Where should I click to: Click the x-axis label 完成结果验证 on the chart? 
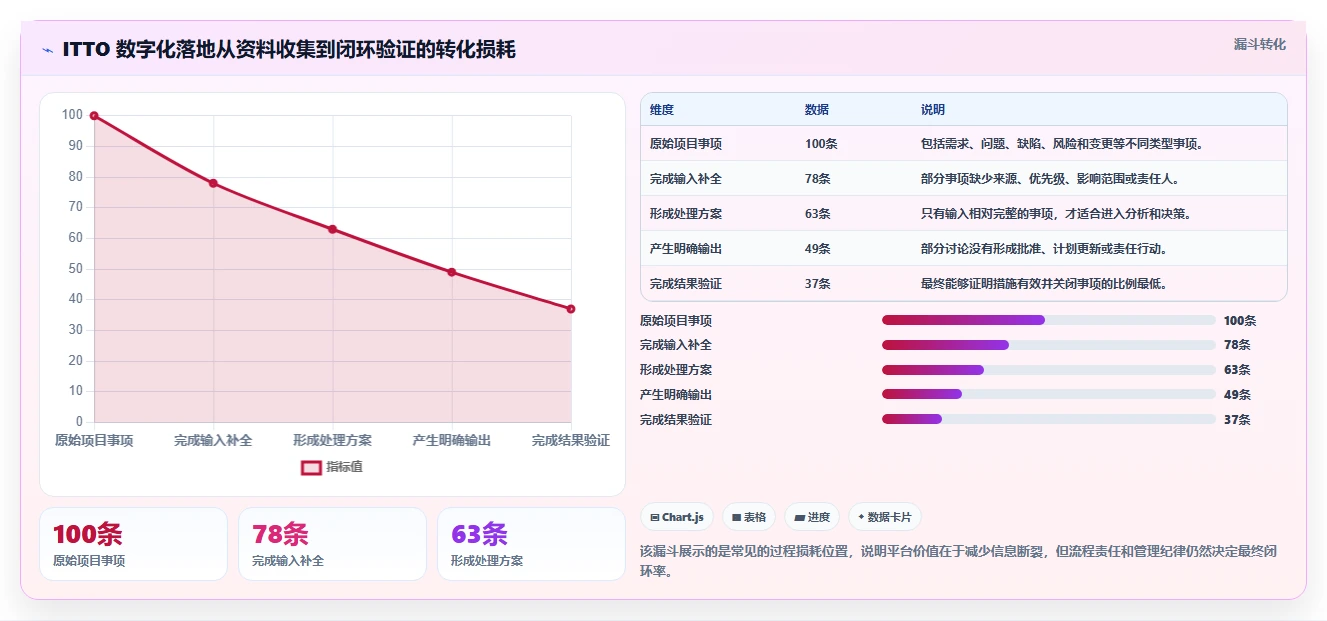[570, 440]
